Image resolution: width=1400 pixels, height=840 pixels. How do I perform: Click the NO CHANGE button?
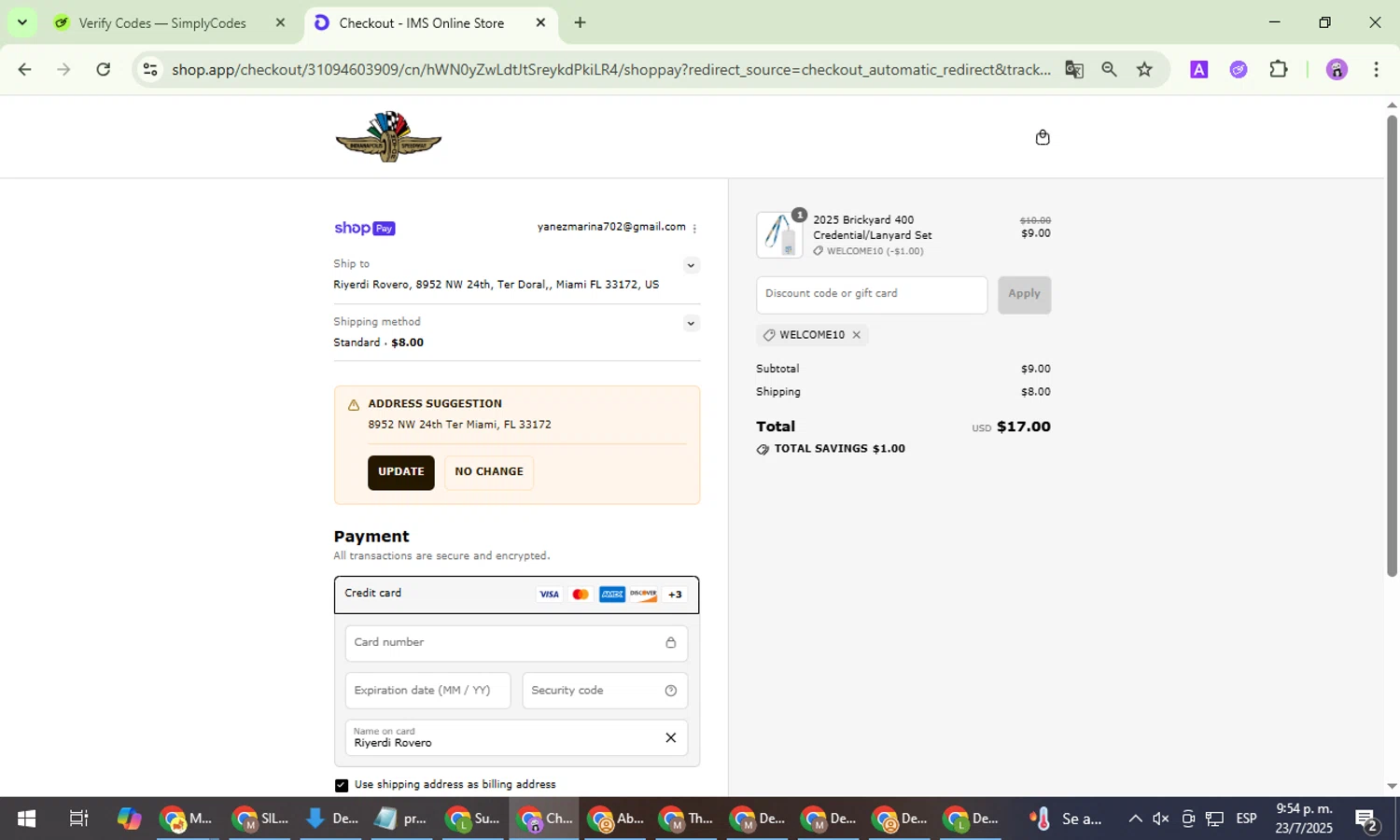tap(489, 472)
